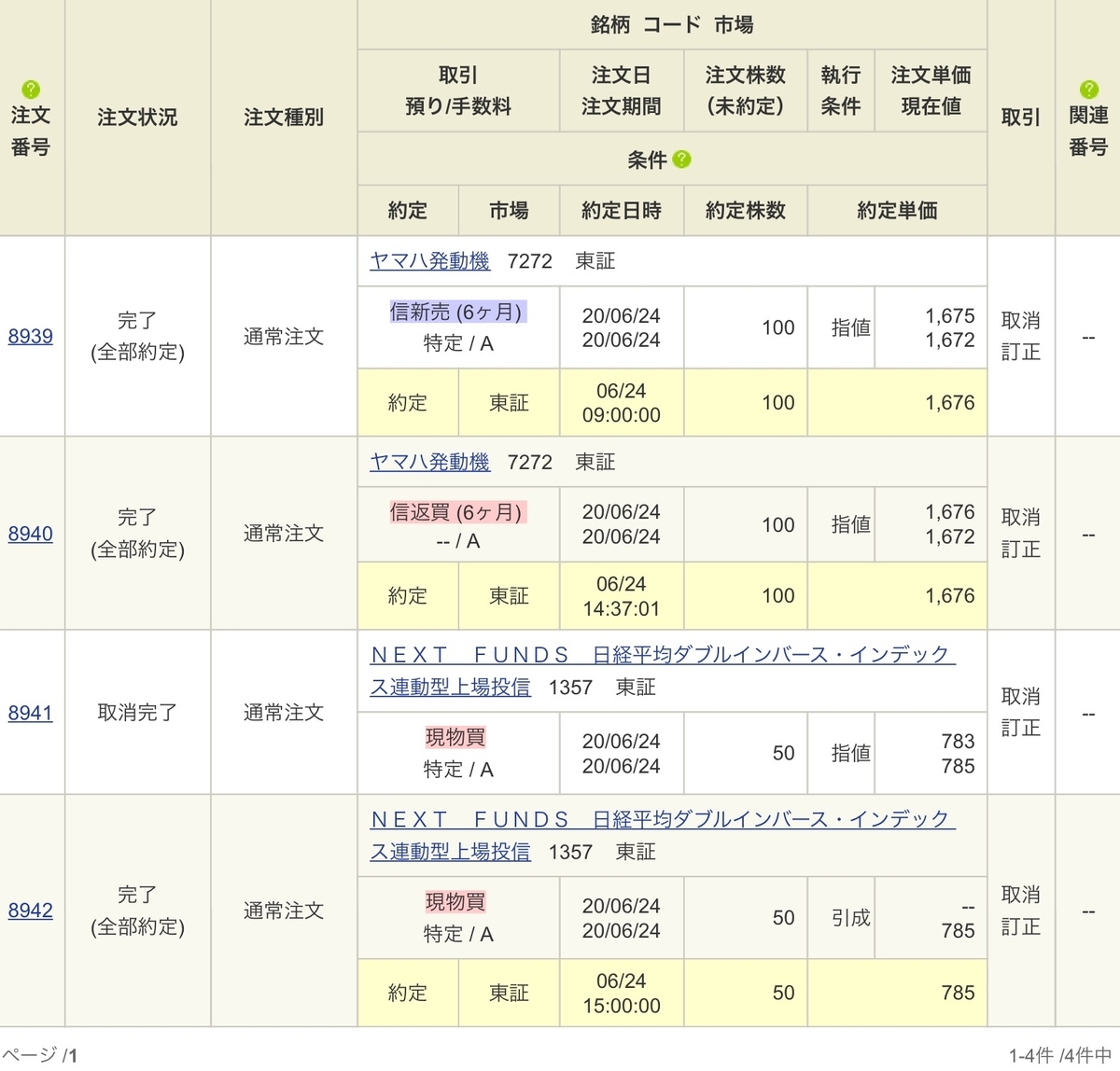Click 完了(全部約定) status of order 8939
The width and height of the screenshot is (1120, 1071).
pyautogui.click(x=137, y=336)
